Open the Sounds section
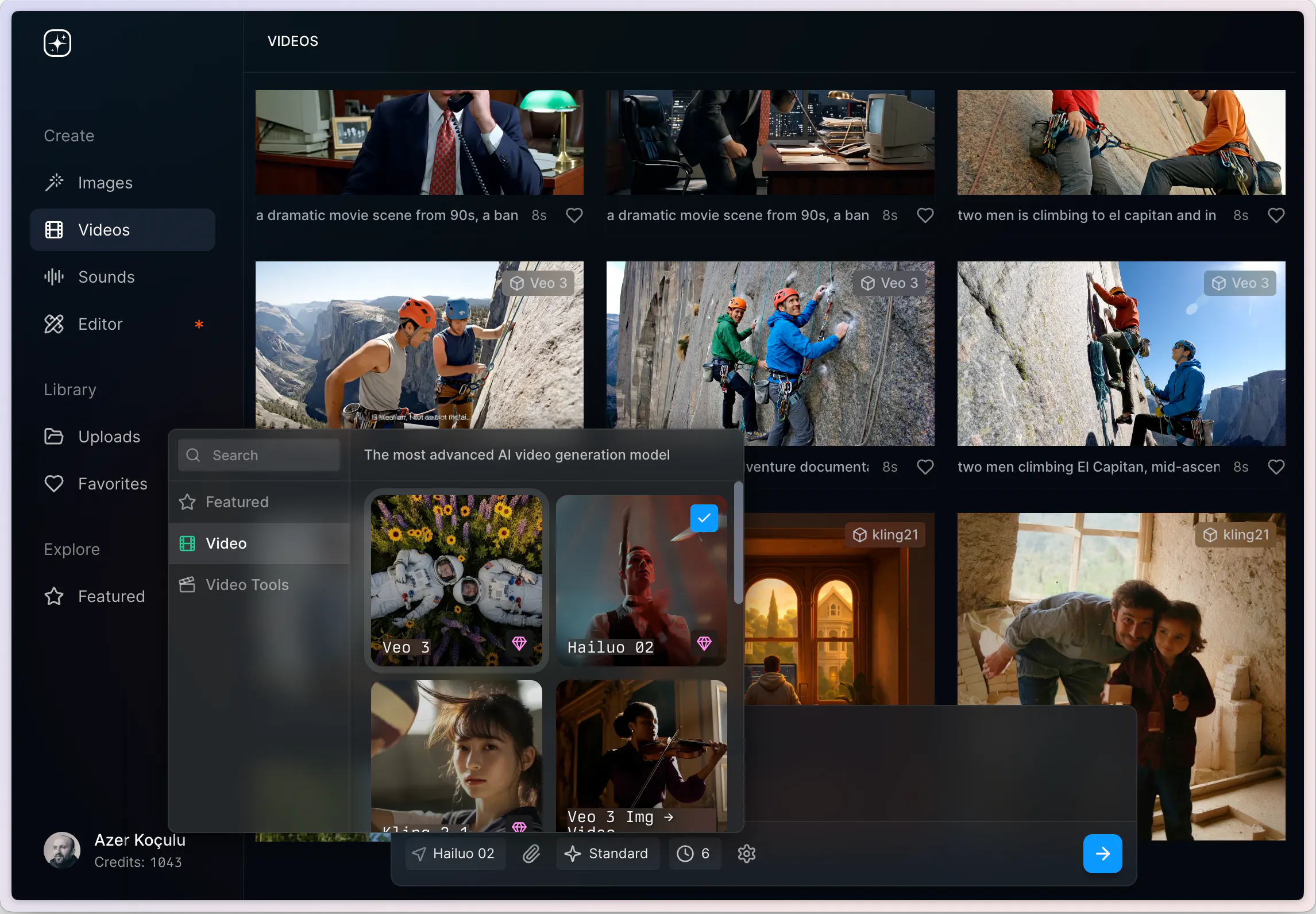The image size is (1316, 914). point(122,277)
